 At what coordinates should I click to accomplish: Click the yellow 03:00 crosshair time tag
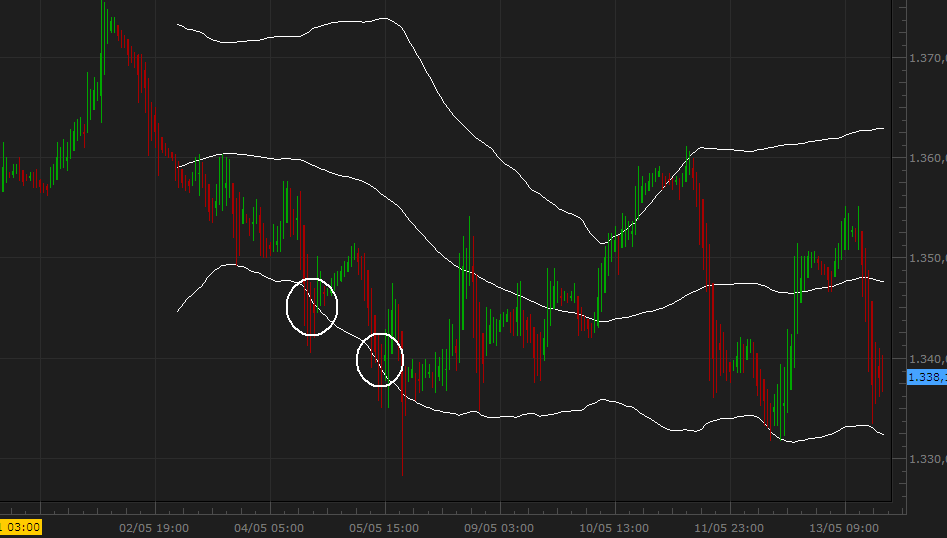pyautogui.click(x=21, y=527)
